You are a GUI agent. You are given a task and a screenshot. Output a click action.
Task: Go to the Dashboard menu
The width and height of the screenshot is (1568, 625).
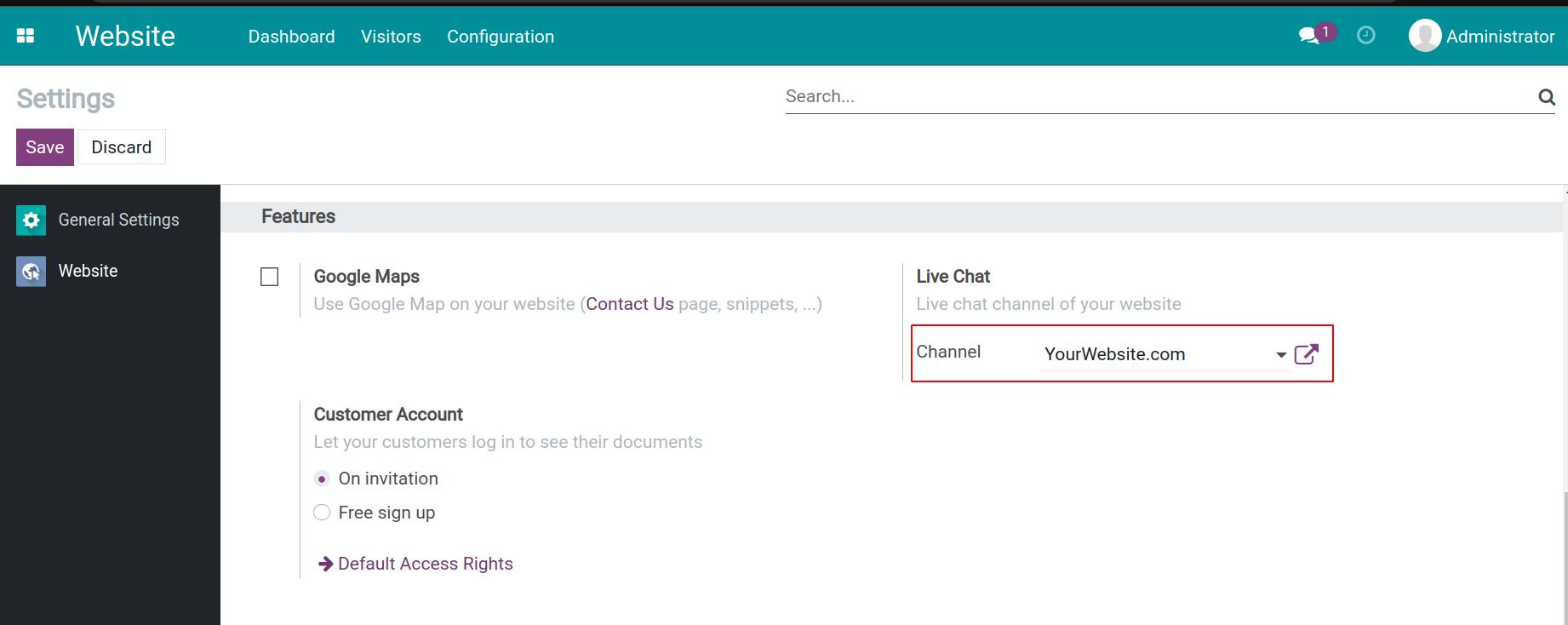tap(291, 37)
